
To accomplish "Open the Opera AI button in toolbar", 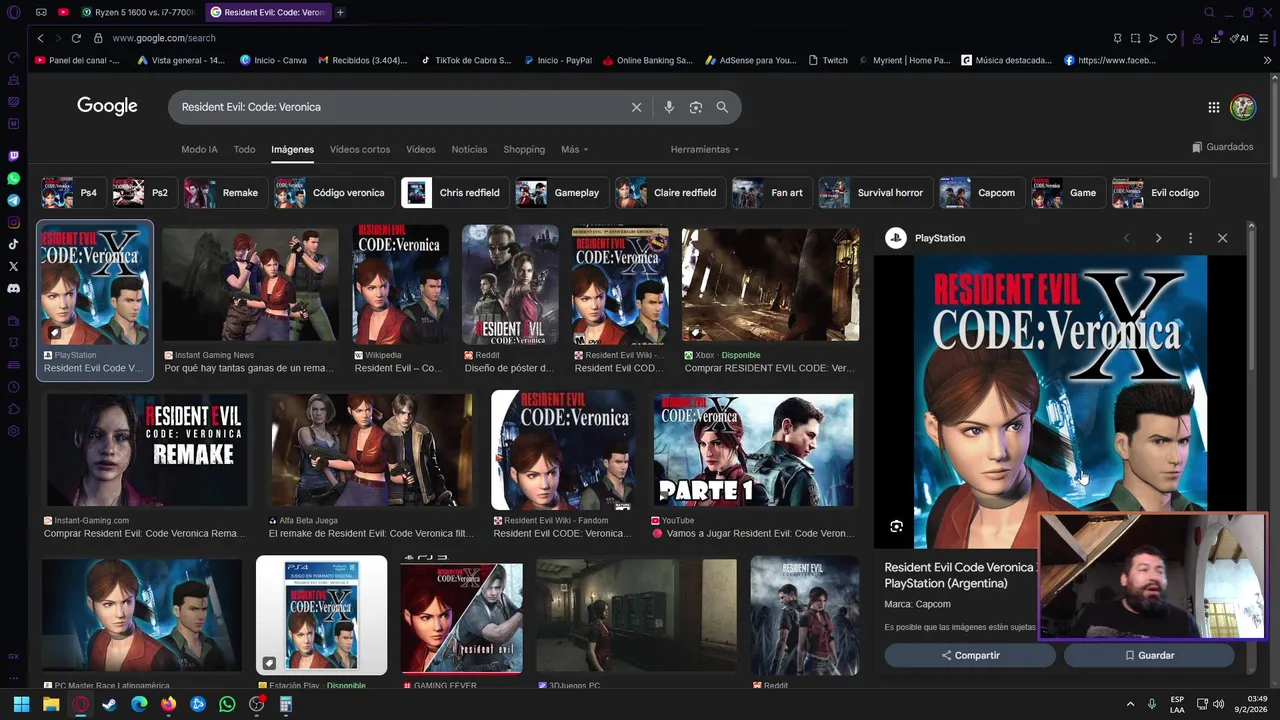I will click(x=1240, y=38).
